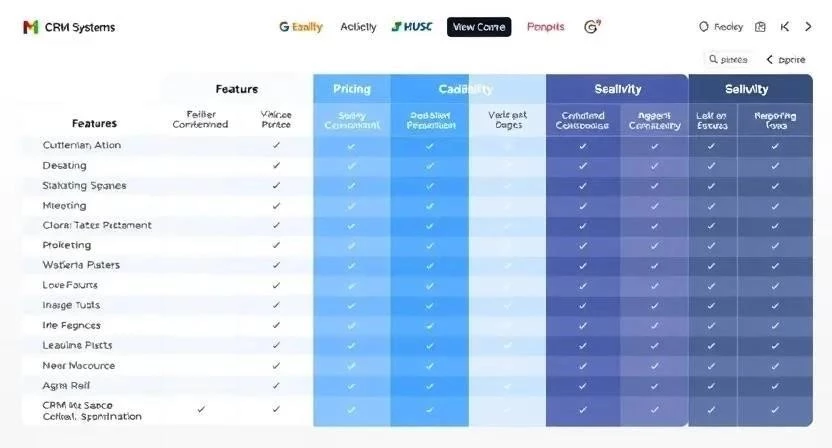Toggle Desating checkmark in Vixlace Portce column
Screen dimensions: 832x448
pyautogui.click(x=276, y=165)
